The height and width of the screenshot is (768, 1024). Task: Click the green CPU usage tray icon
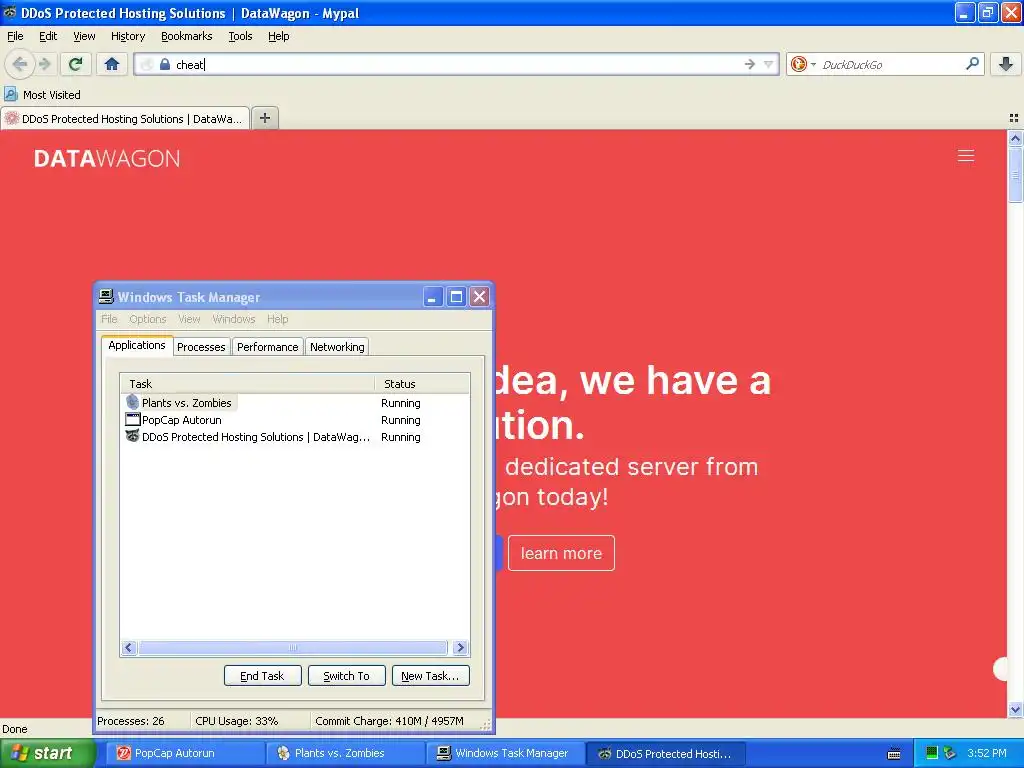932,753
